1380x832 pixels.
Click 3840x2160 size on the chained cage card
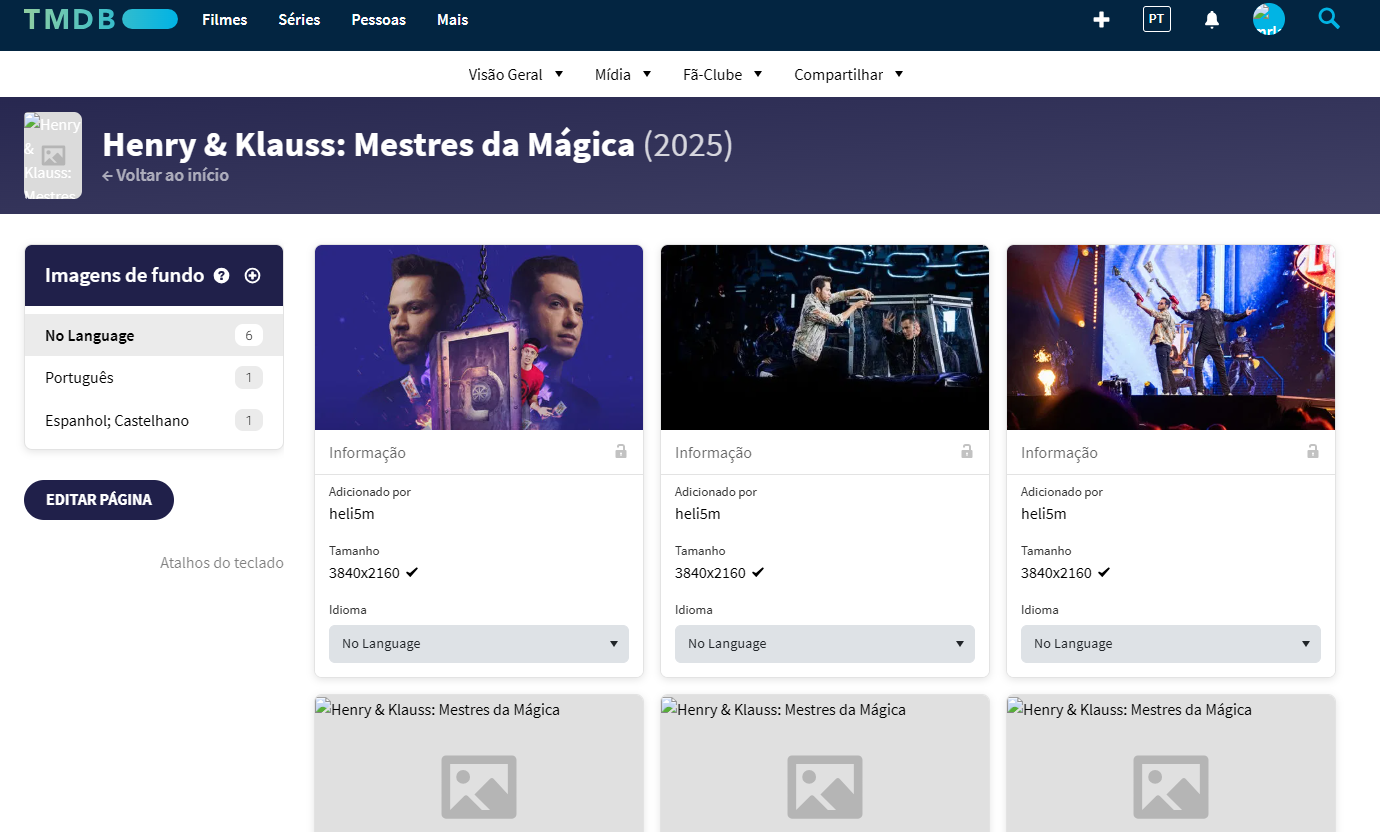[710, 573]
